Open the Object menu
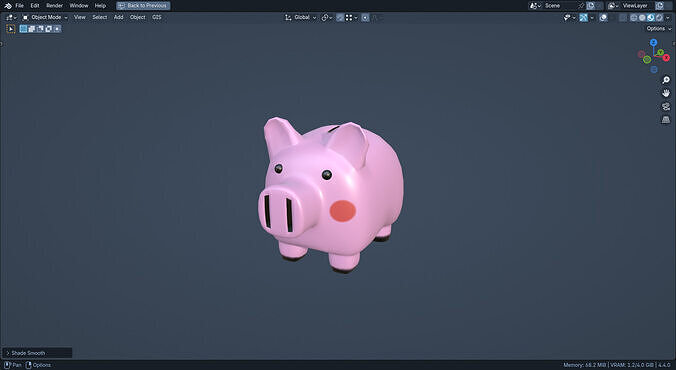 point(138,17)
